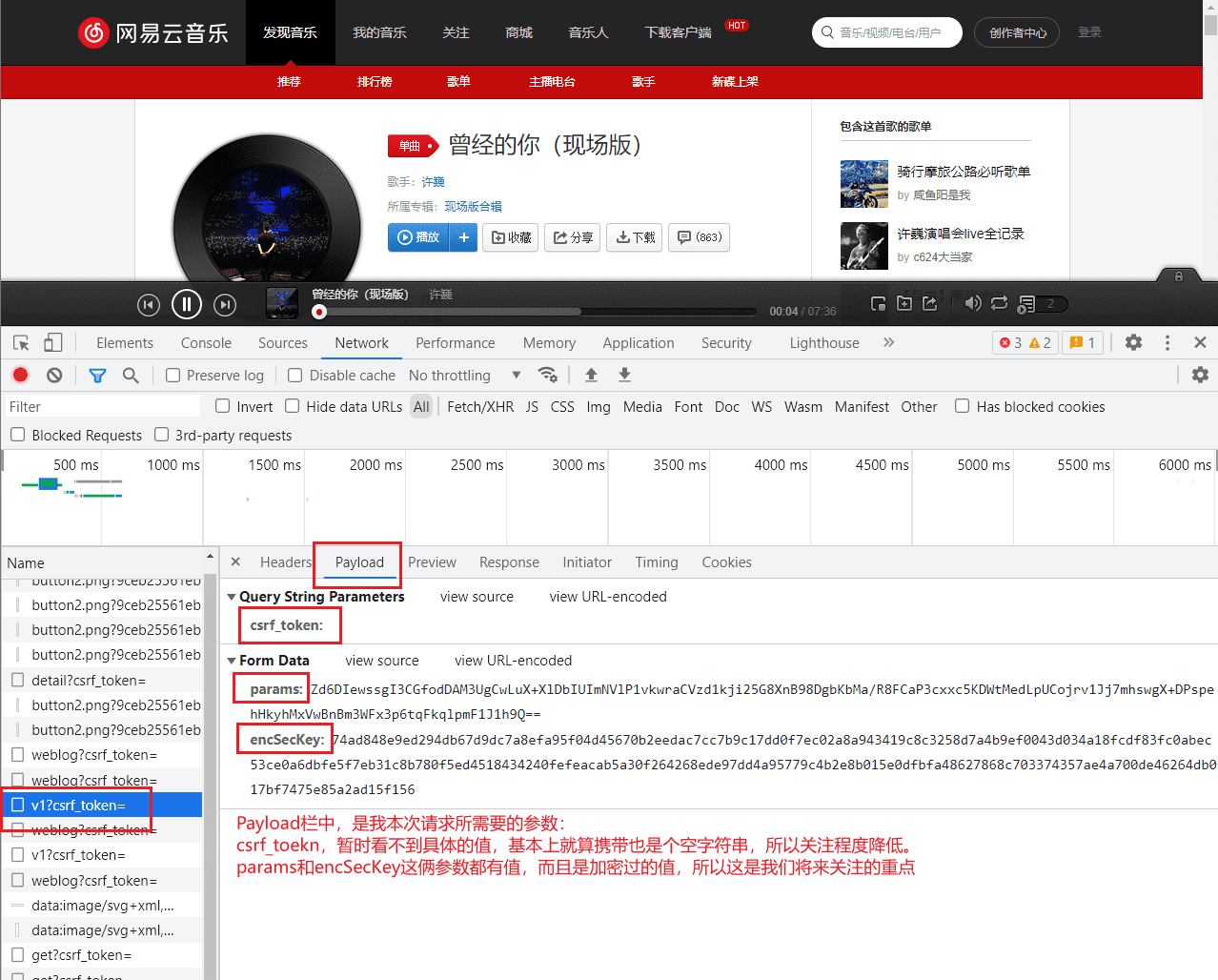Open the 骑行摩旅公路必听歌单 playlist thumbnail
The height and width of the screenshot is (980, 1218).
(x=864, y=184)
